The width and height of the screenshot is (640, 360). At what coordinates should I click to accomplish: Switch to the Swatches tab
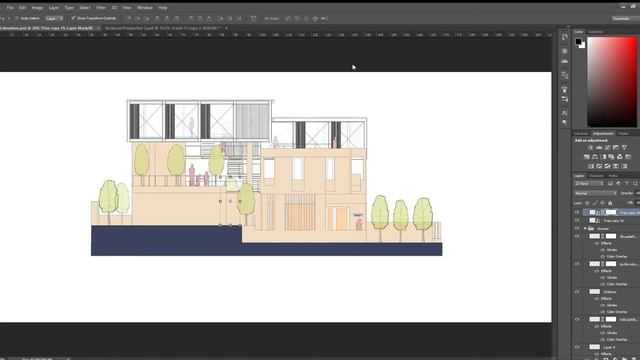[596, 31]
